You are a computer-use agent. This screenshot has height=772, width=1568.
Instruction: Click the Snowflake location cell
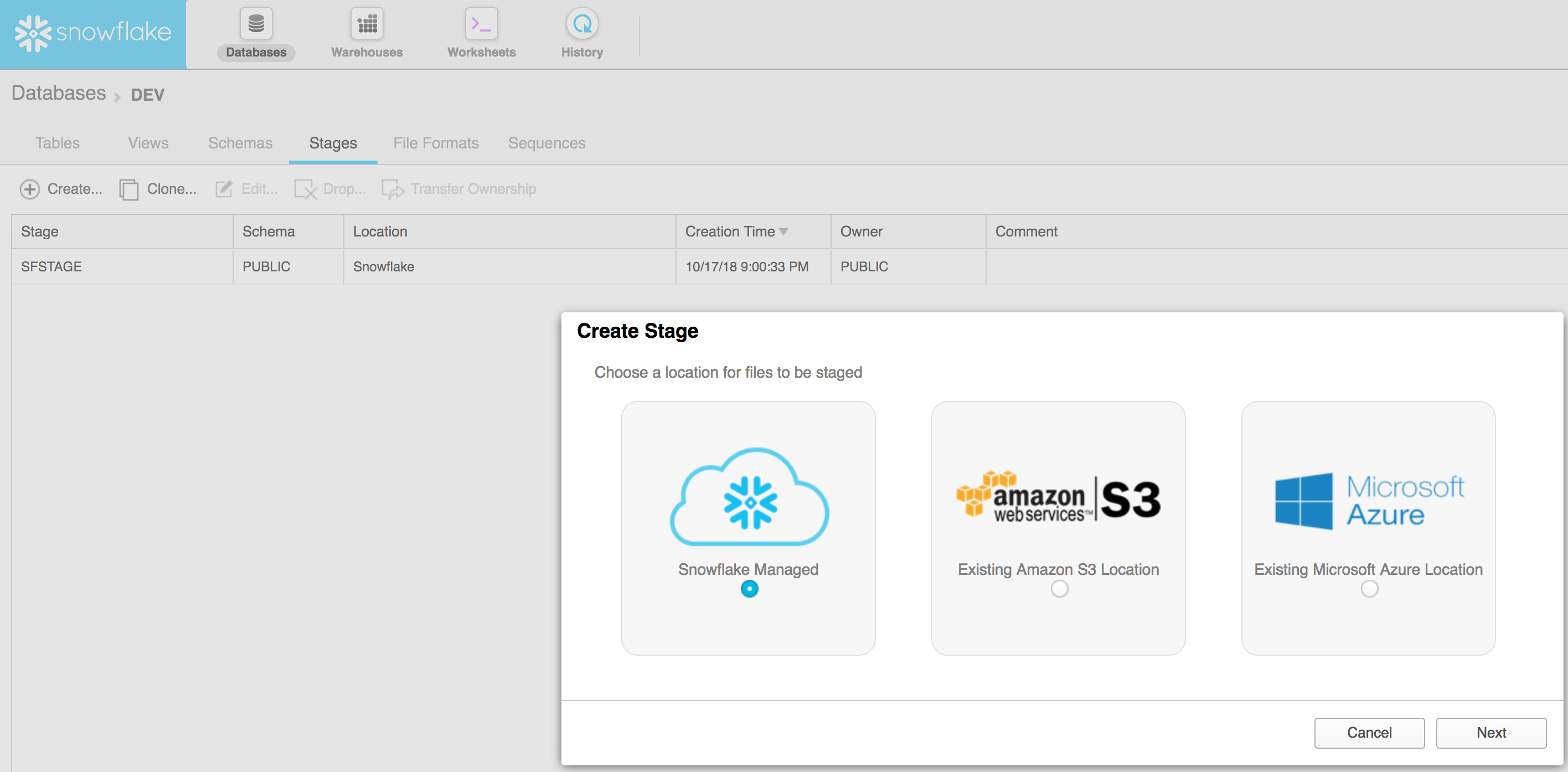[x=509, y=267]
